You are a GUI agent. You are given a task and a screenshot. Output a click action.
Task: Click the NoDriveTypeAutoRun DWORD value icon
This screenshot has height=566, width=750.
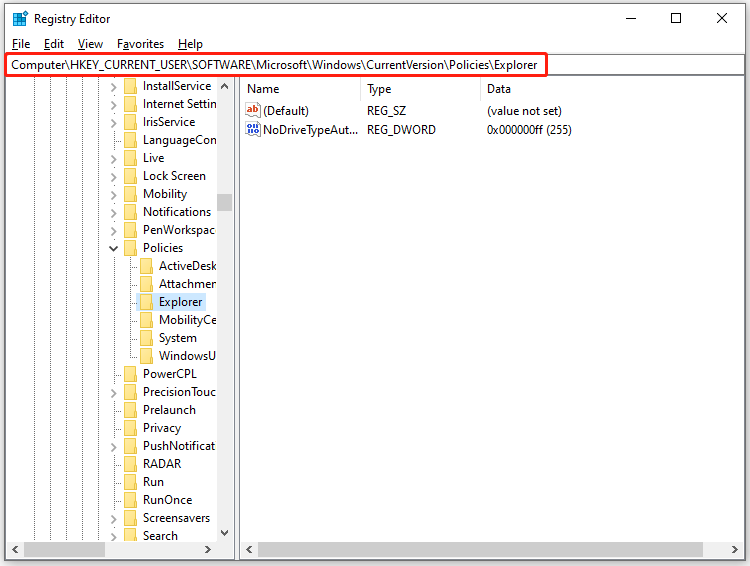pos(253,130)
